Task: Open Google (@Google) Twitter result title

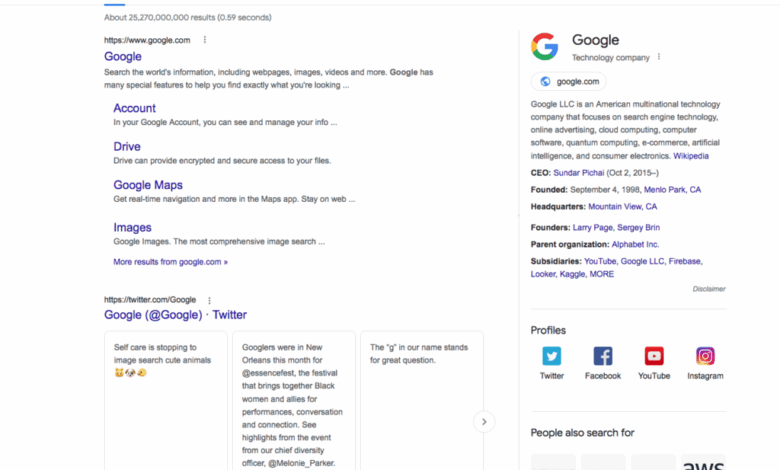Action: pos(175,315)
